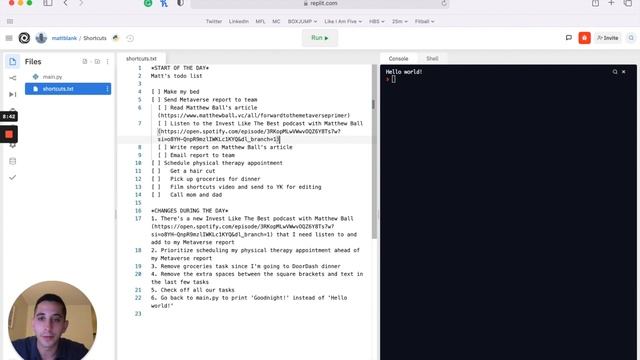Open the Database sidebar icon

click(13, 161)
